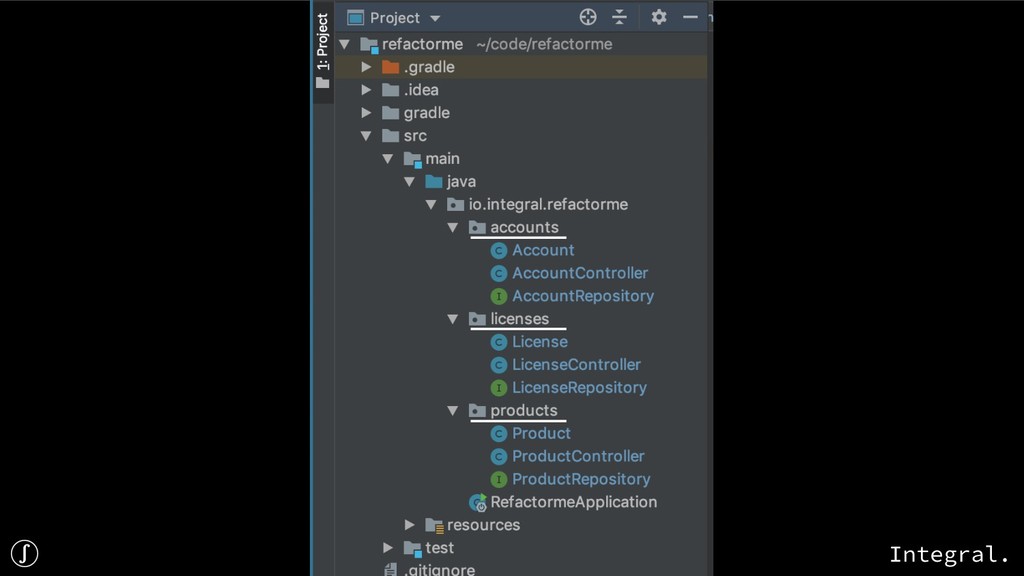Click the interface icon beside AccountRepository

499,296
